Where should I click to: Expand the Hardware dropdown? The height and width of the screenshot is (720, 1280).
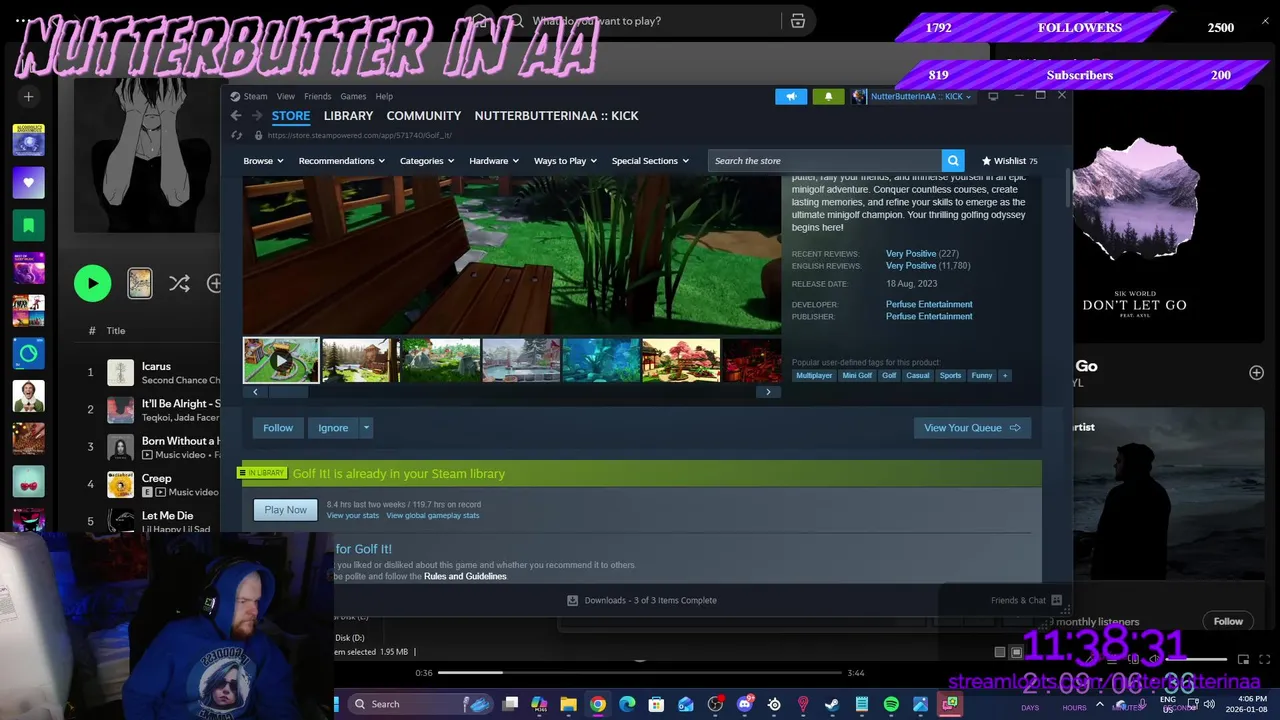494,161
